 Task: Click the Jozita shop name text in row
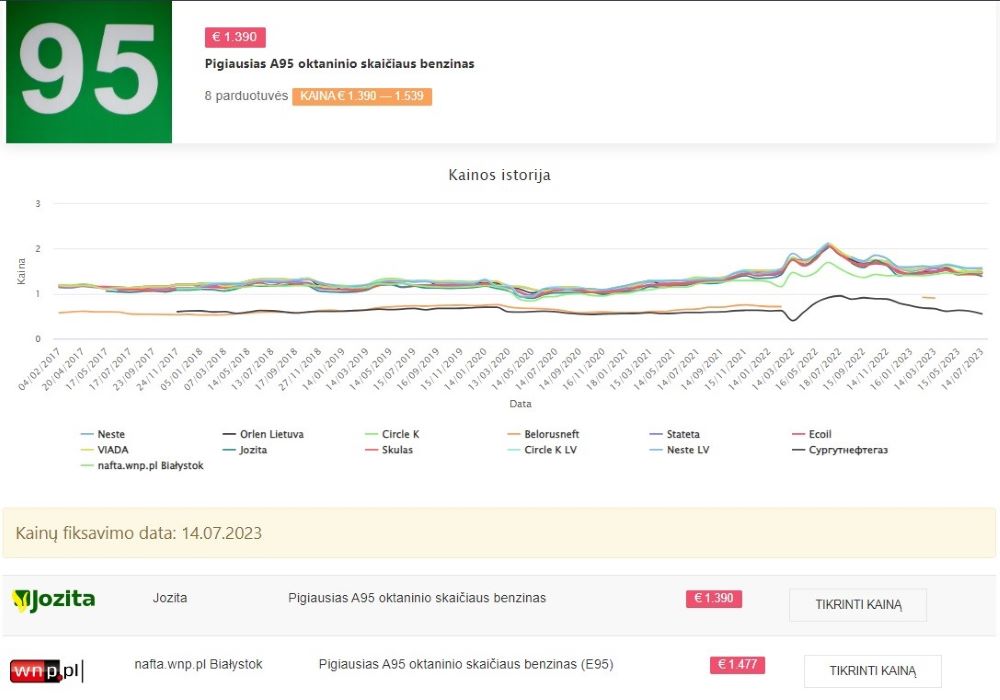point(170,598)
